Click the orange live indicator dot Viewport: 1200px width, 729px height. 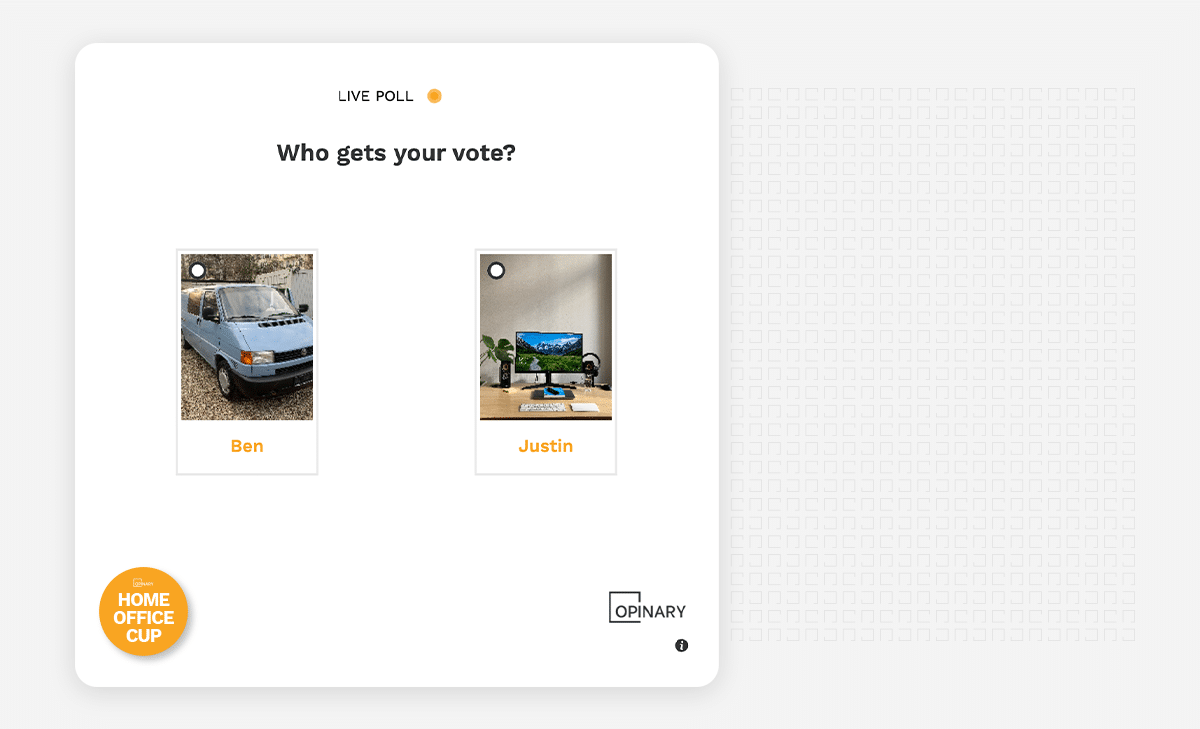[x=434, y=96]
